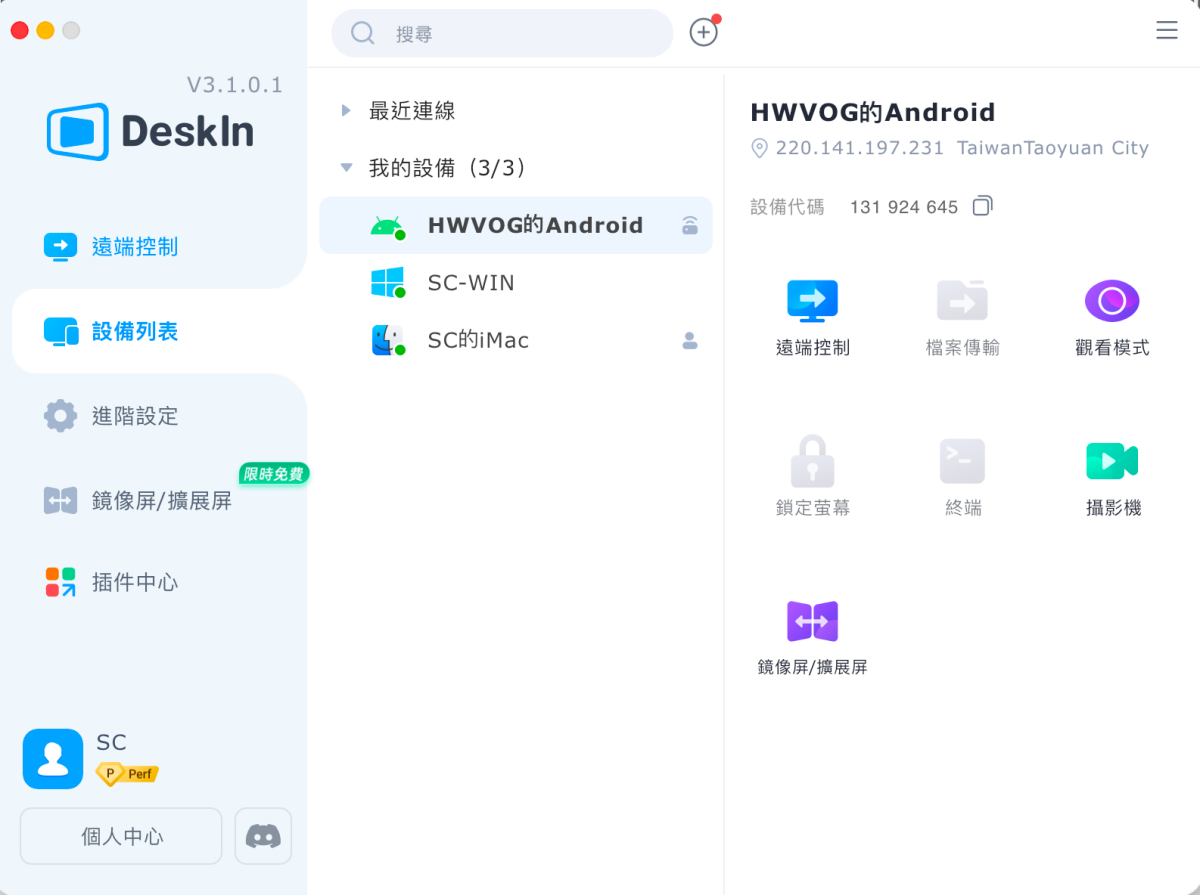Click the SC user avatar
The width and height of the screenshot is (1200, 895).
click(53, 759)
